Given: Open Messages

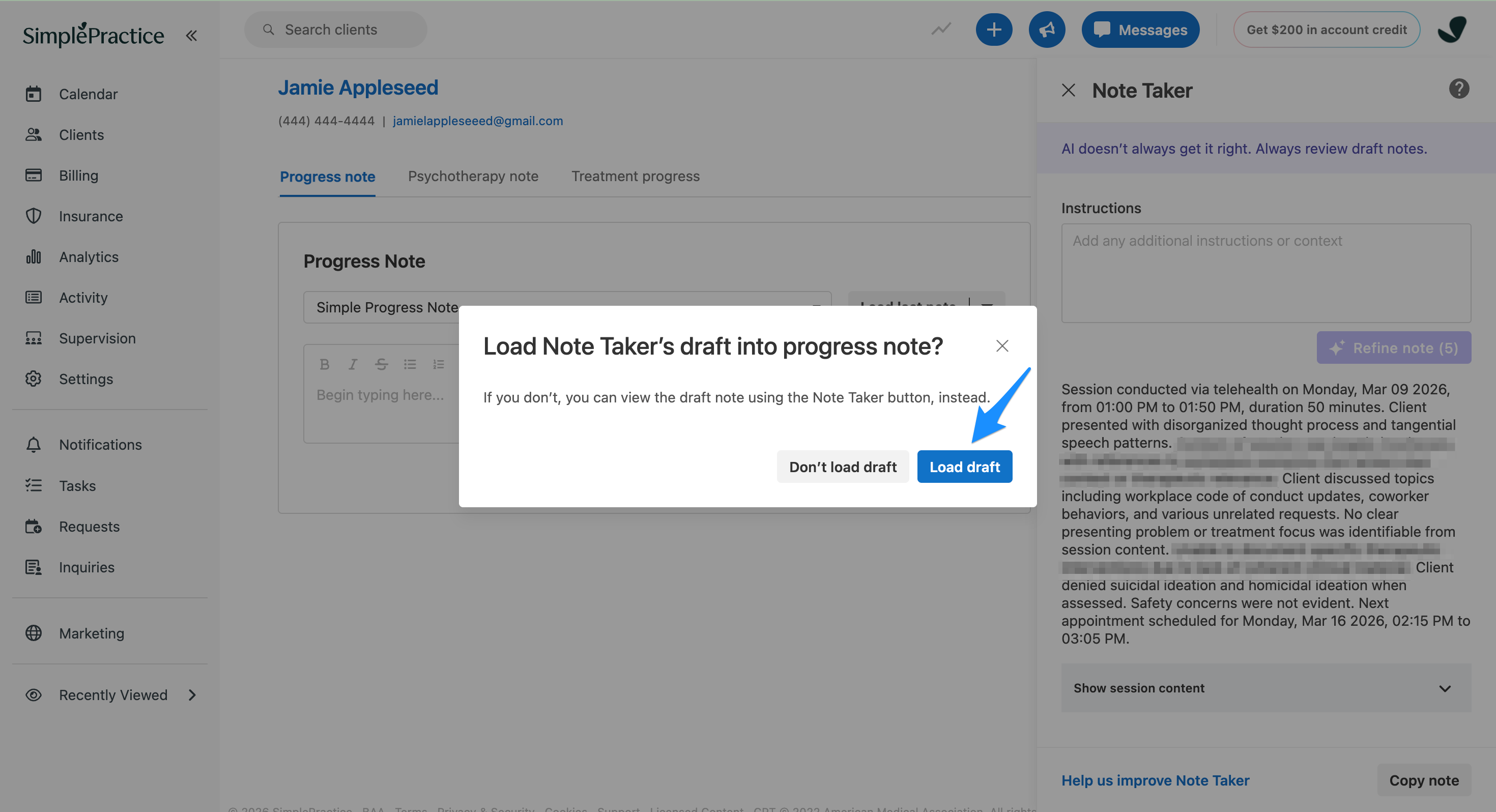Looking at the screenshot, I should click(1140, 30).
